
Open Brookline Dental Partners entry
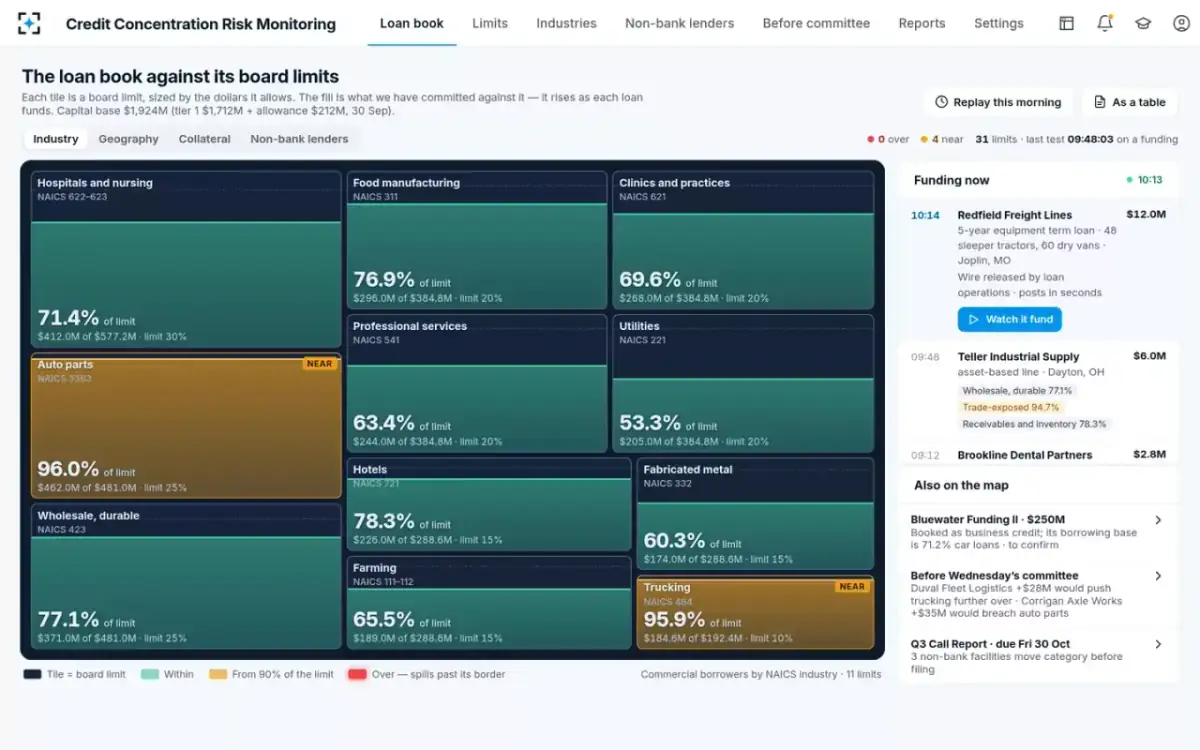click(x=1038, y=455)
